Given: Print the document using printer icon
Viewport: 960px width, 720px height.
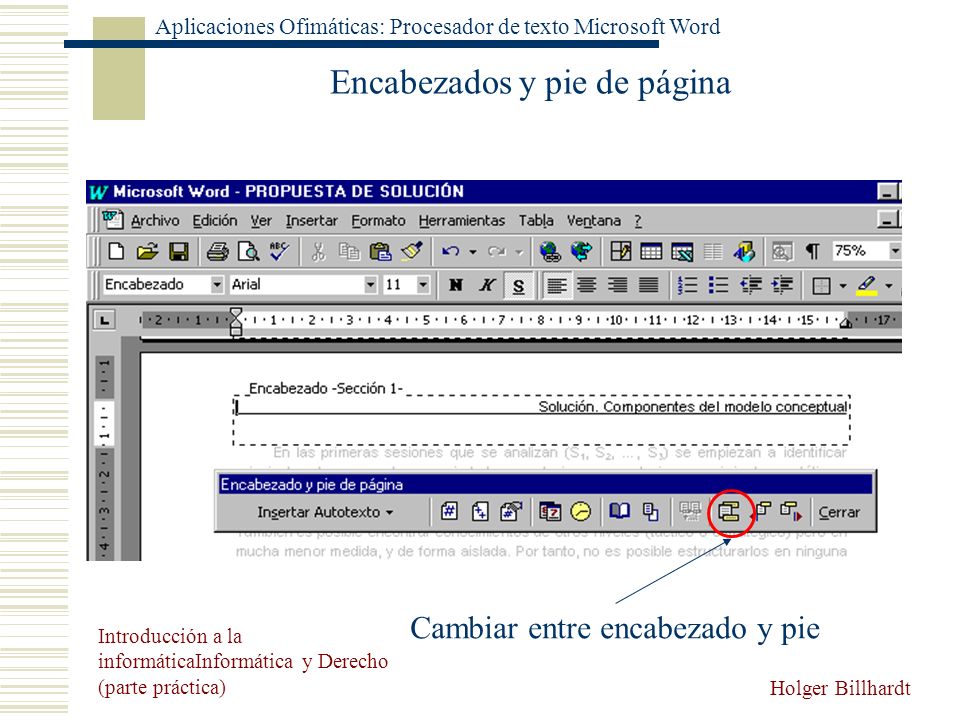Looking at the screenshot, I should (217, 252).
